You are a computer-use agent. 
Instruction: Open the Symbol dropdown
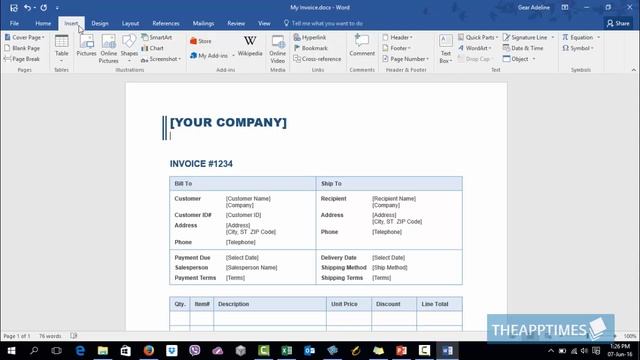pyautogui.click(x=578, y=48)
